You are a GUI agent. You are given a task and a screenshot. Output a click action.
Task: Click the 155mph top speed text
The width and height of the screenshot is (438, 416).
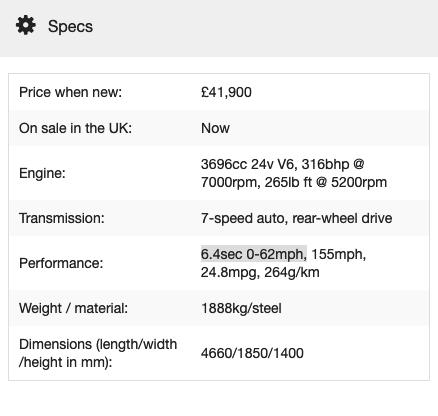339,254
